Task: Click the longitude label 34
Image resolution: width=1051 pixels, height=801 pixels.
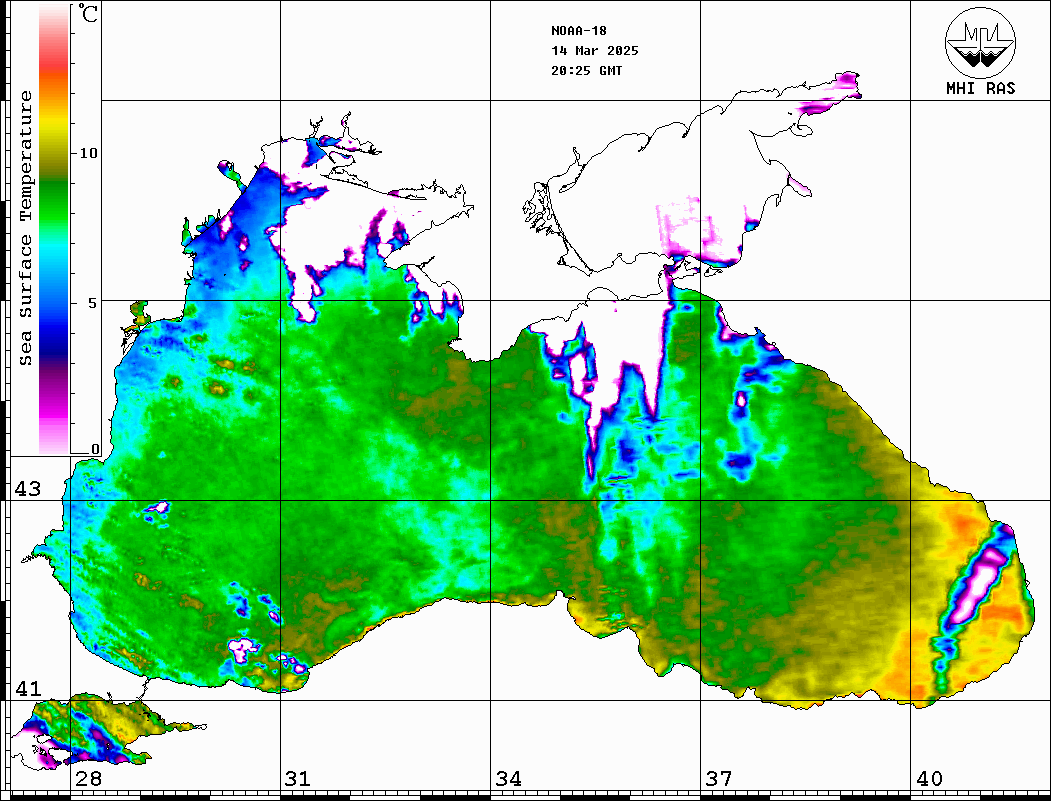Action: [x=507, y=779]
